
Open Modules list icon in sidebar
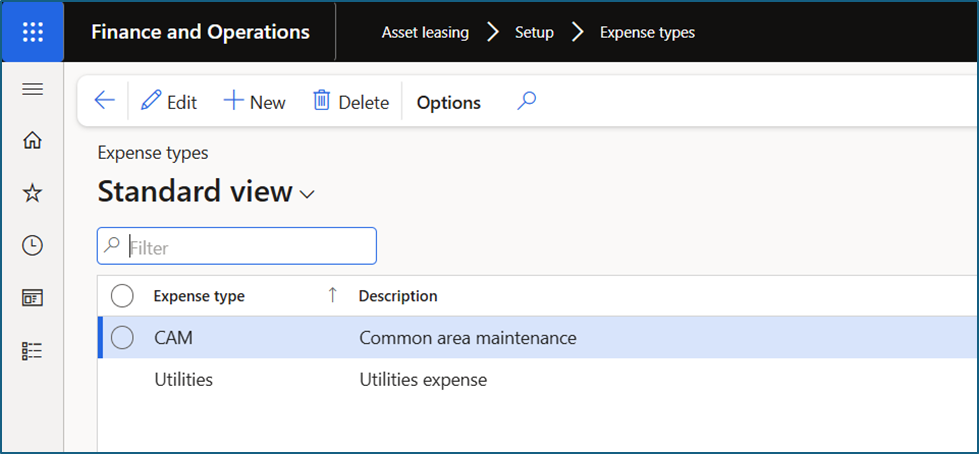32,350
